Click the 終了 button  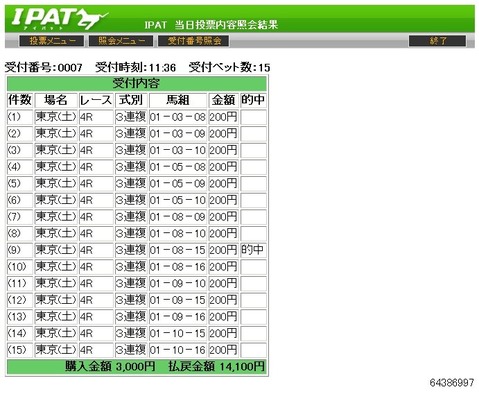(437, 41)
